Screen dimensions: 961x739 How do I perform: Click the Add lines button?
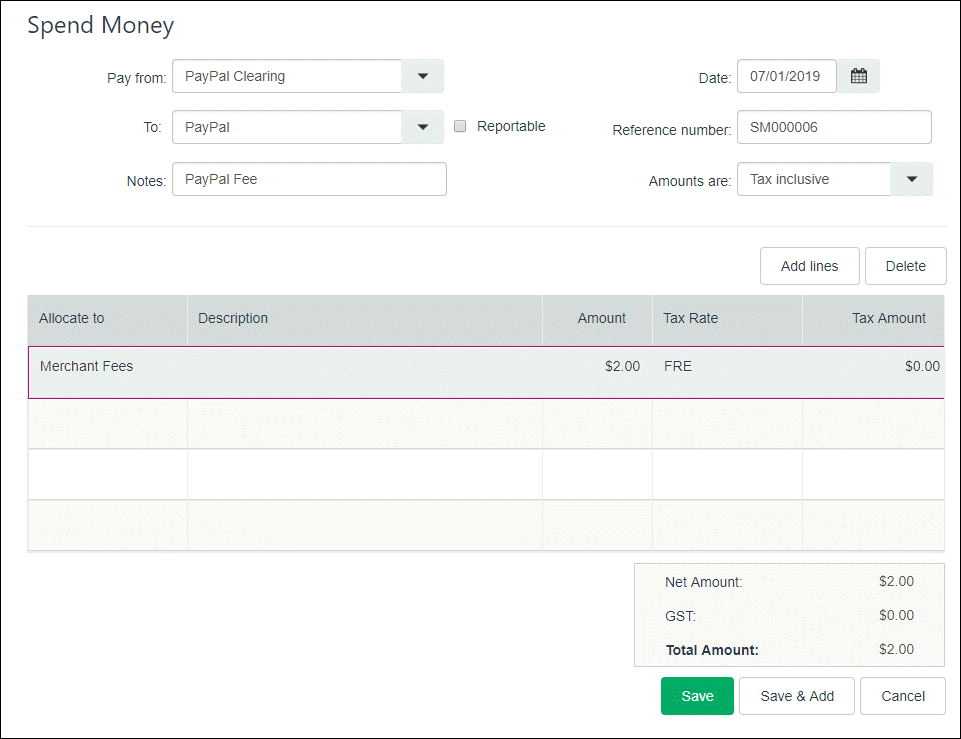point(809,266)
